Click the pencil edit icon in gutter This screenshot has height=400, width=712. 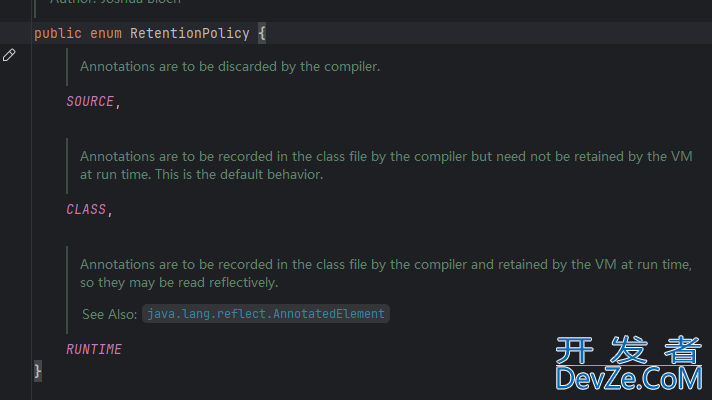[9, 55]
